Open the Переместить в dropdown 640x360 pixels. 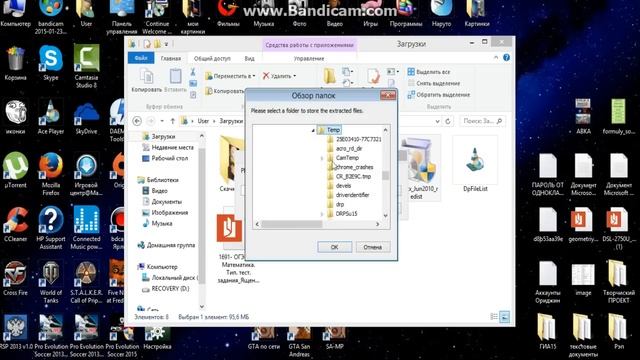point(231,76)
